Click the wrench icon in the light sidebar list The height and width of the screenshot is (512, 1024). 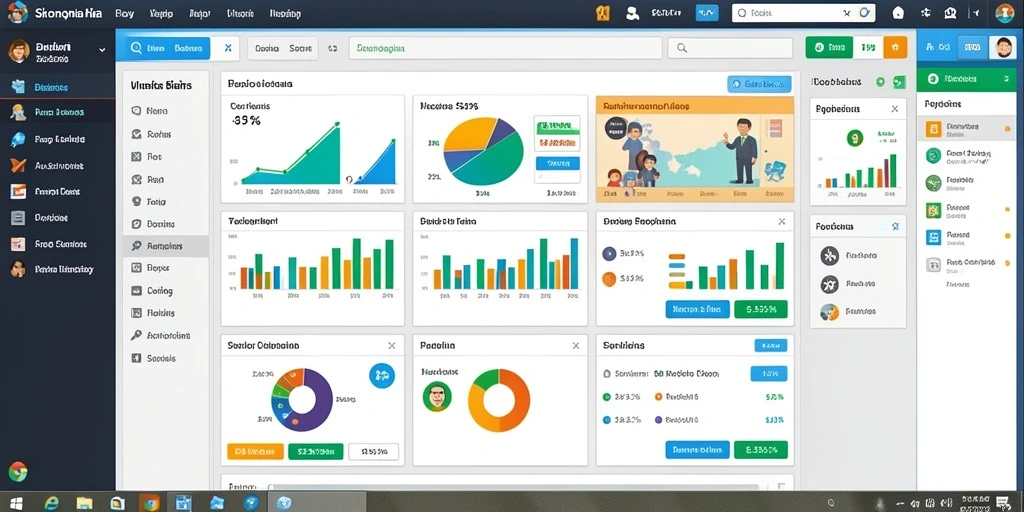pos(136,335)
